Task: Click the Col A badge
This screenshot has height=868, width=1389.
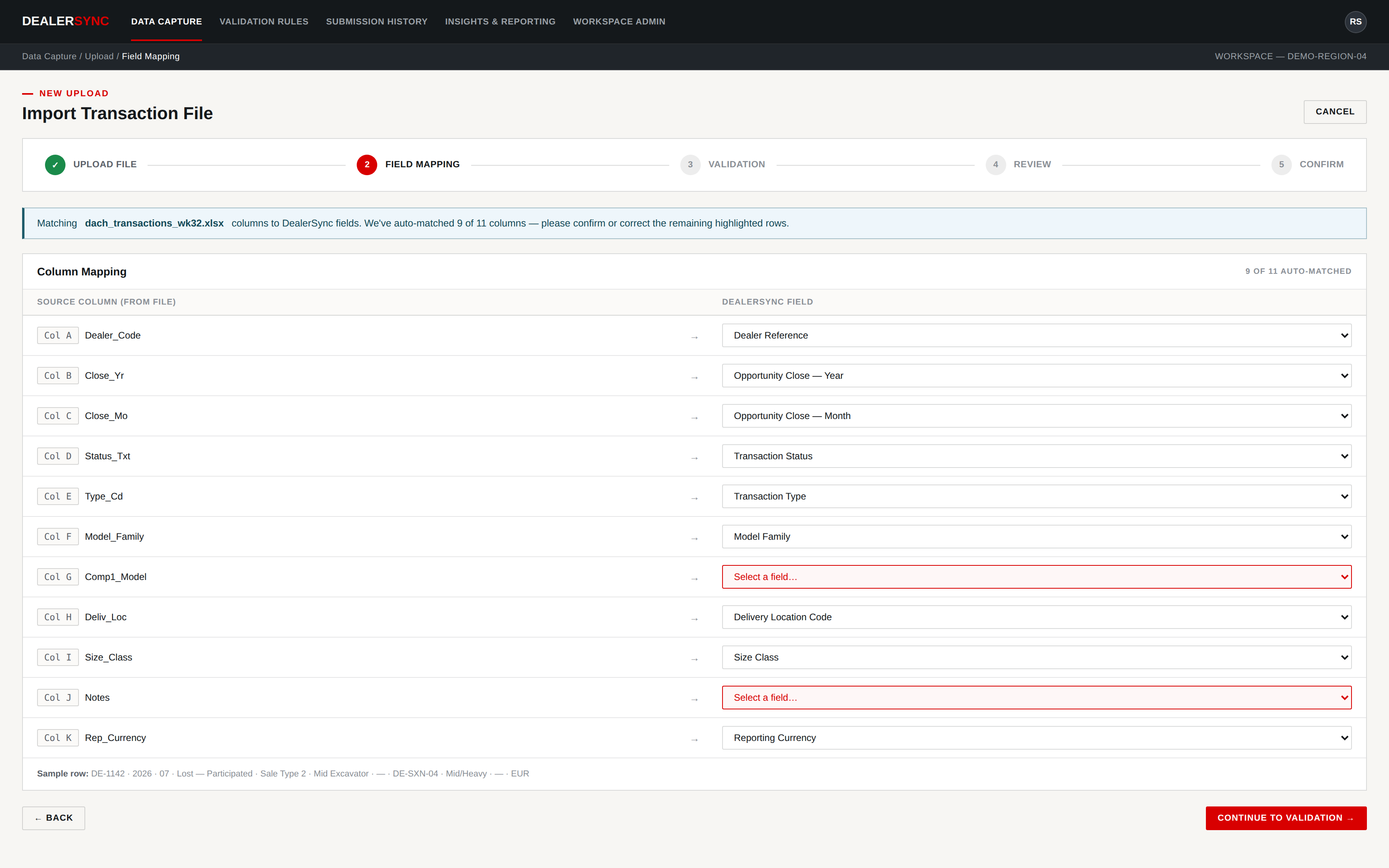Action: click(58, 335)
